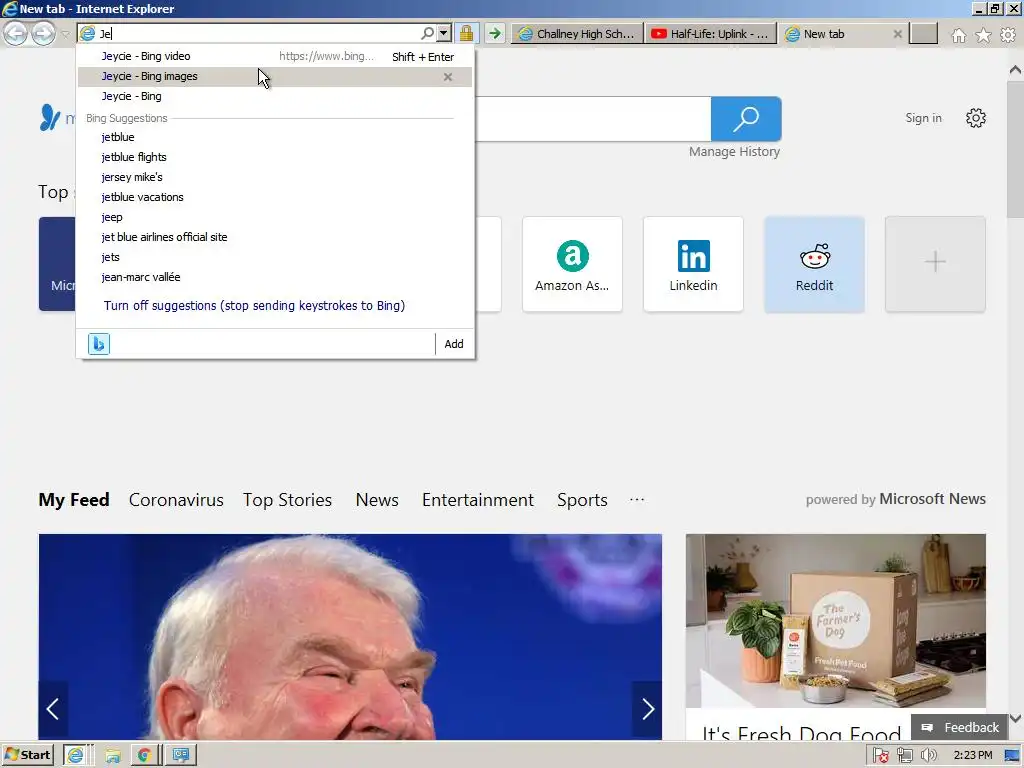Select the Entertainment feed tab
1024x768 pixels.
[478, 500]
